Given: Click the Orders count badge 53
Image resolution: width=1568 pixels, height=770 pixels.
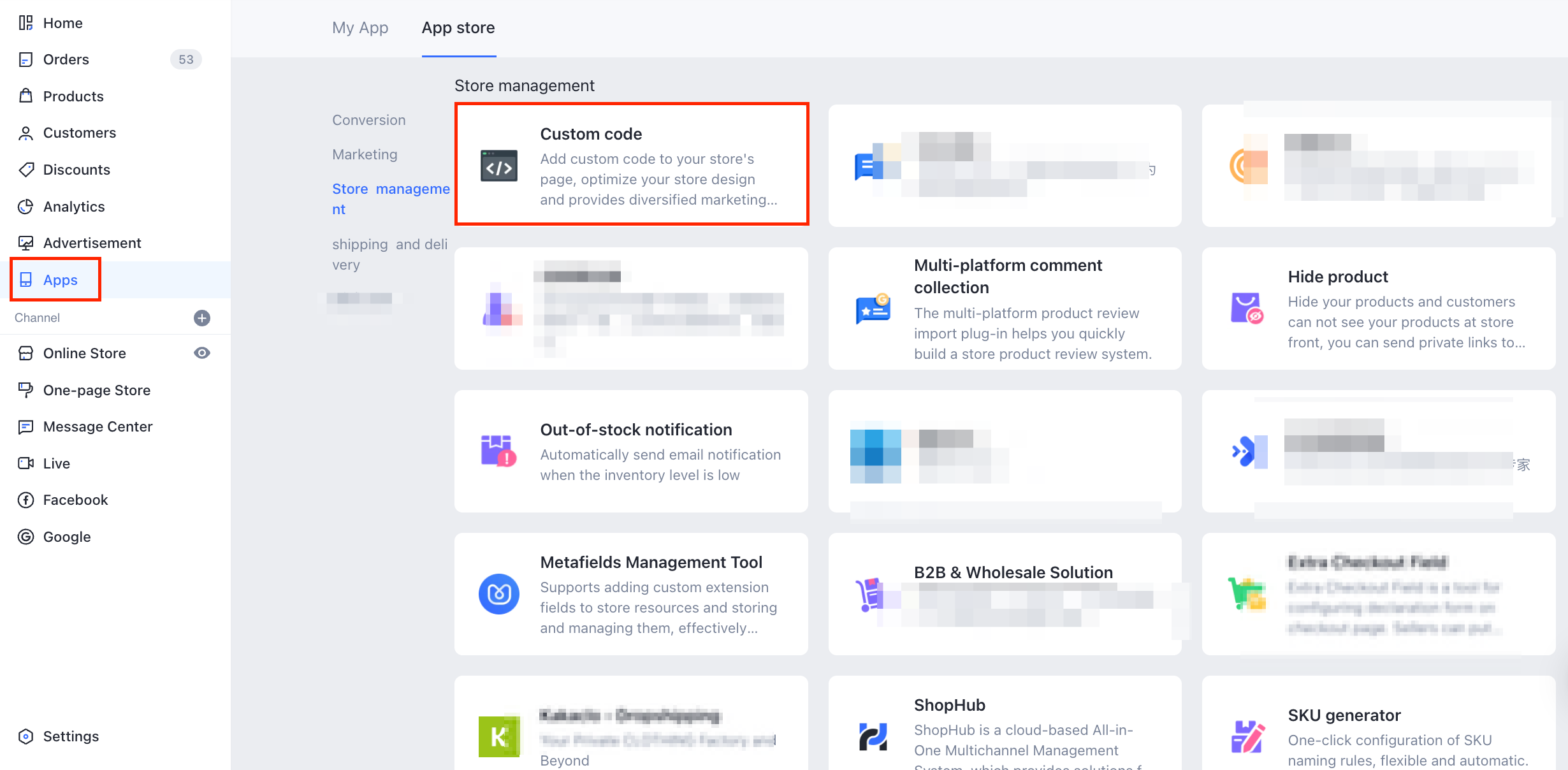Looking at the screenshot, I should 185,59.
